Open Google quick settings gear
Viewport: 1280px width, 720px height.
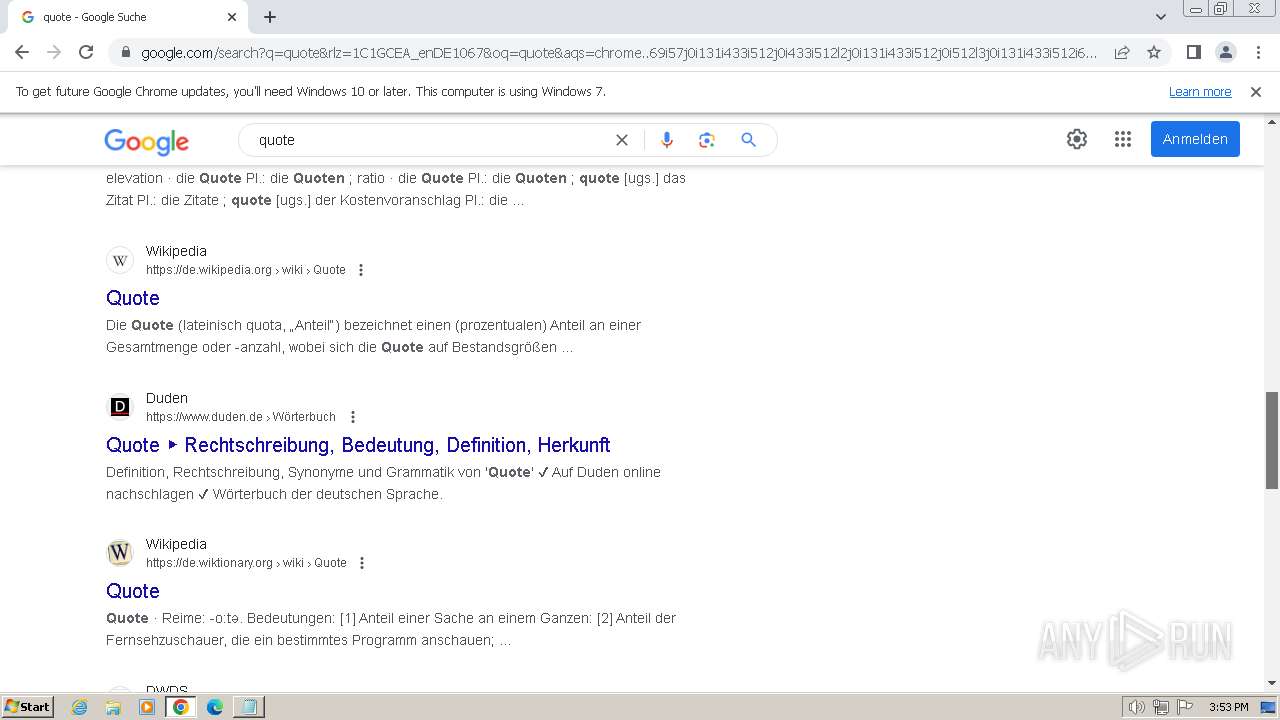1077,139
